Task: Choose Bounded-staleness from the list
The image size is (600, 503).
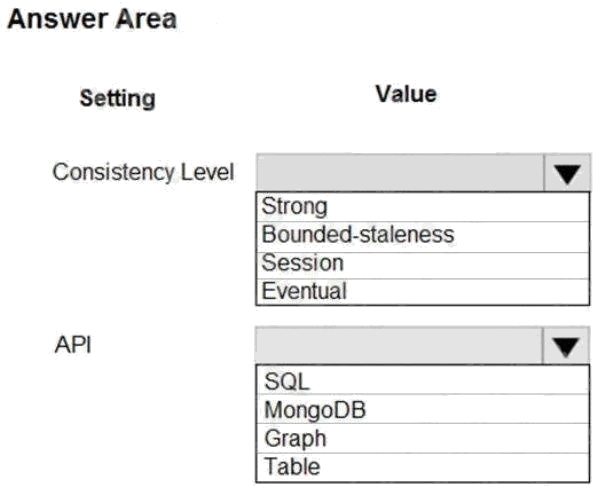Action: tap(357, 235)
